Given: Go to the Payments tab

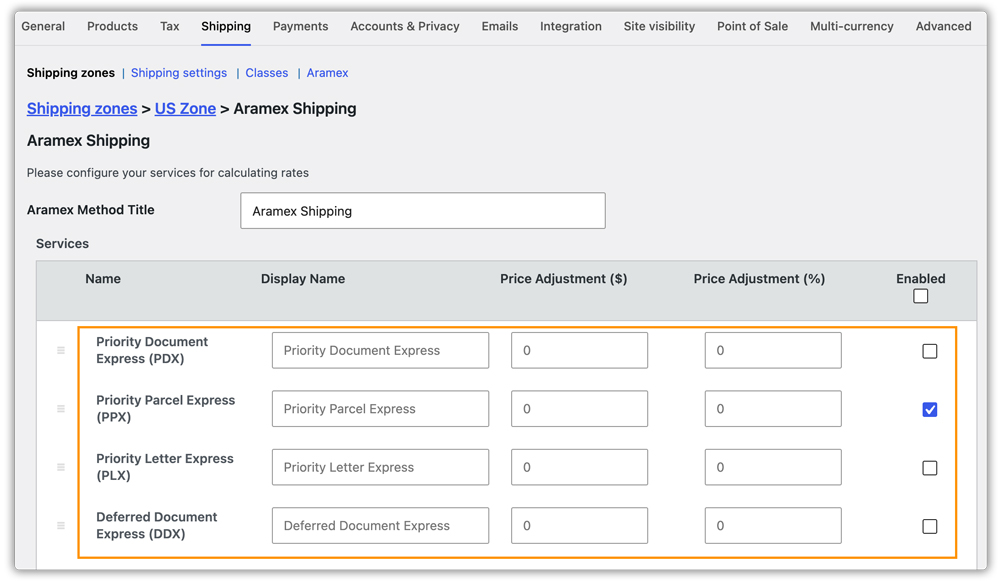Looking at the screenshot, I should tap(300, 26).
